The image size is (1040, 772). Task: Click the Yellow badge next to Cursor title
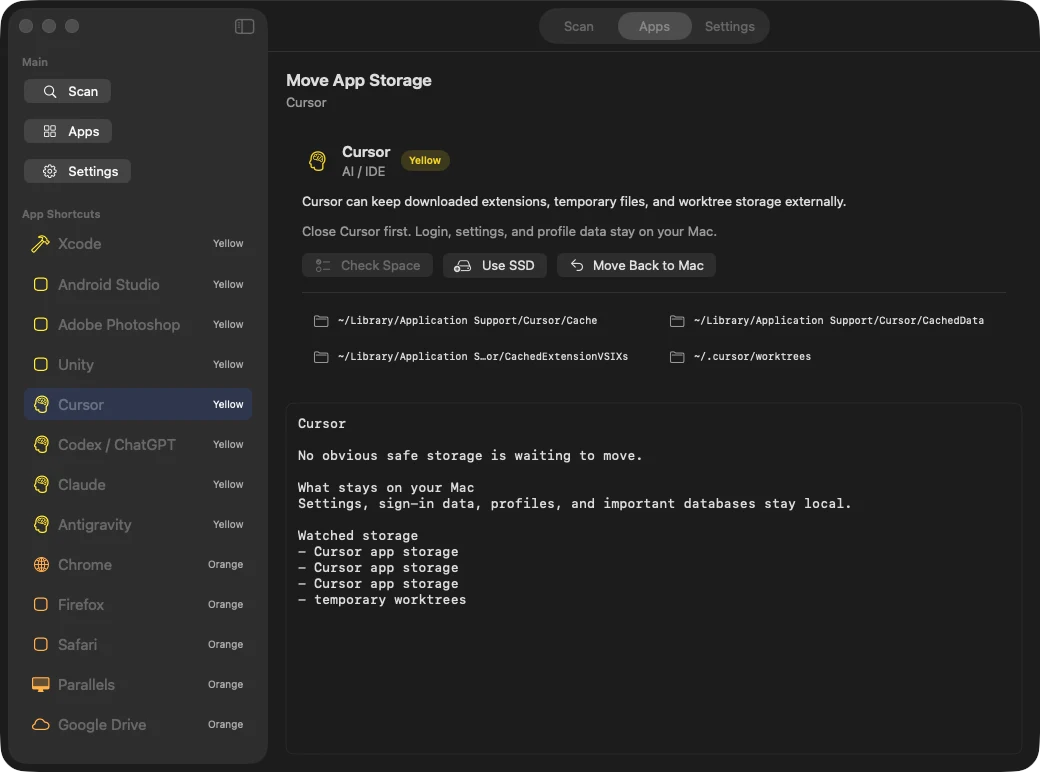pos(424,161)
